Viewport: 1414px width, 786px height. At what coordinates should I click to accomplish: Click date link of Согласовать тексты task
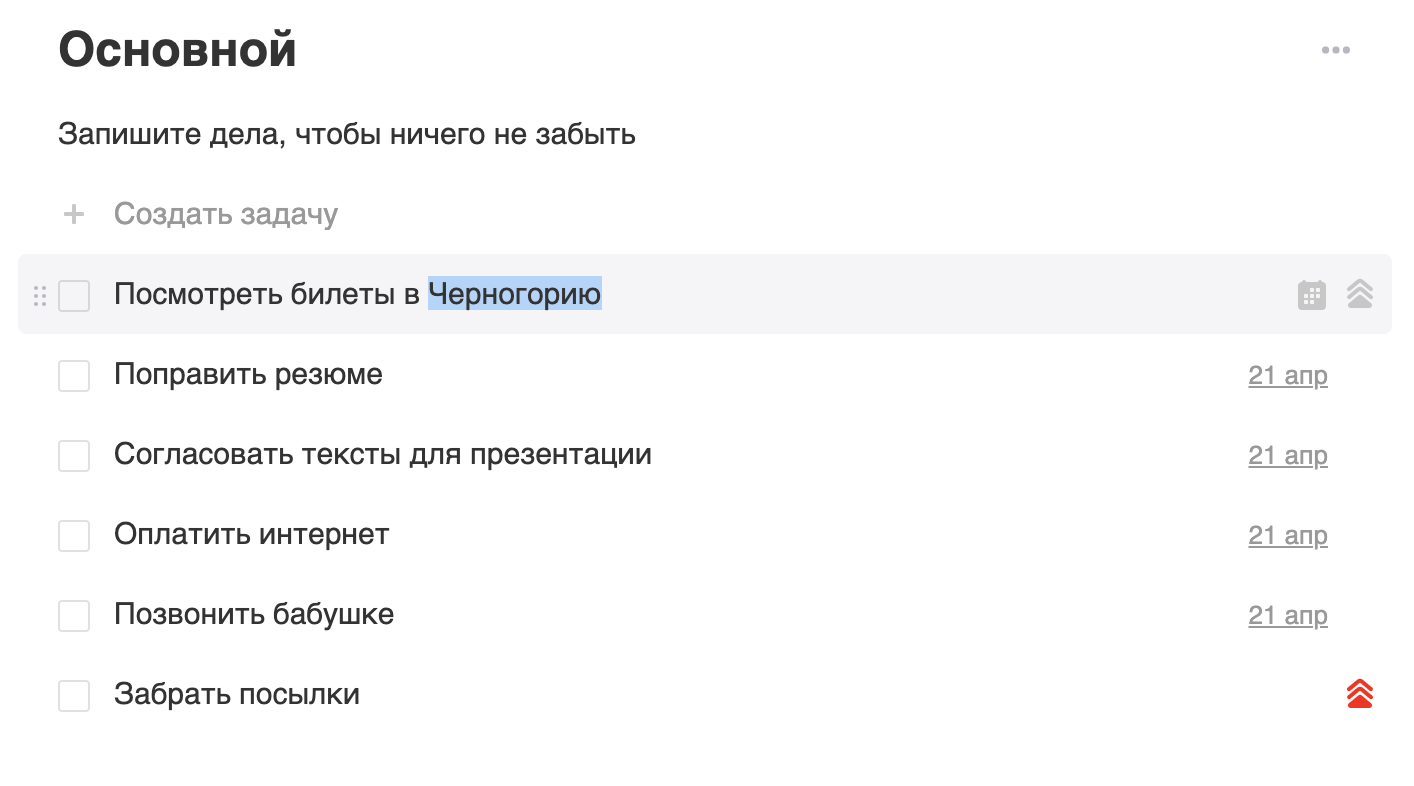[x=1288, y=456]
